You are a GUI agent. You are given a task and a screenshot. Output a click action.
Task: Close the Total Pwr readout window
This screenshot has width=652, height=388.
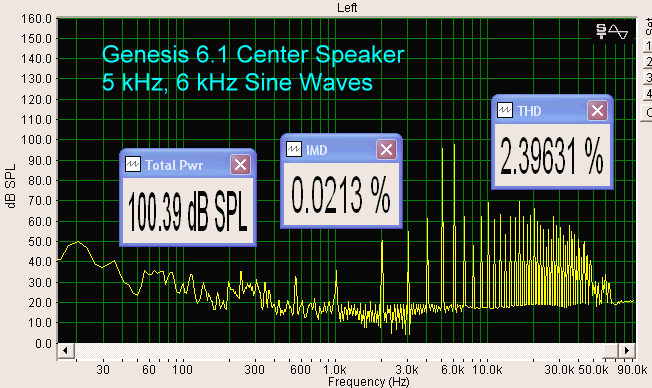point(240,165)
